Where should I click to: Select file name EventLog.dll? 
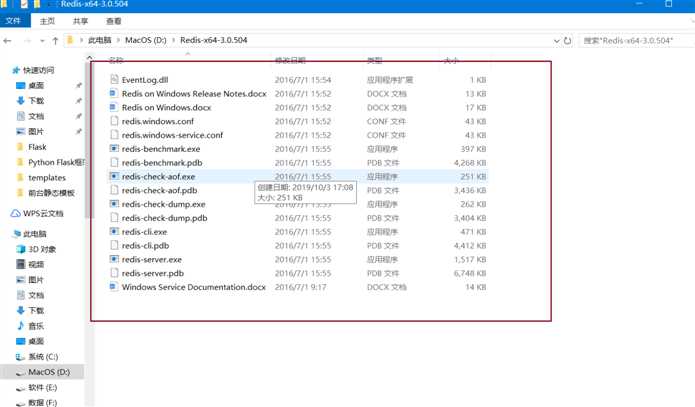tap(145, 80)
